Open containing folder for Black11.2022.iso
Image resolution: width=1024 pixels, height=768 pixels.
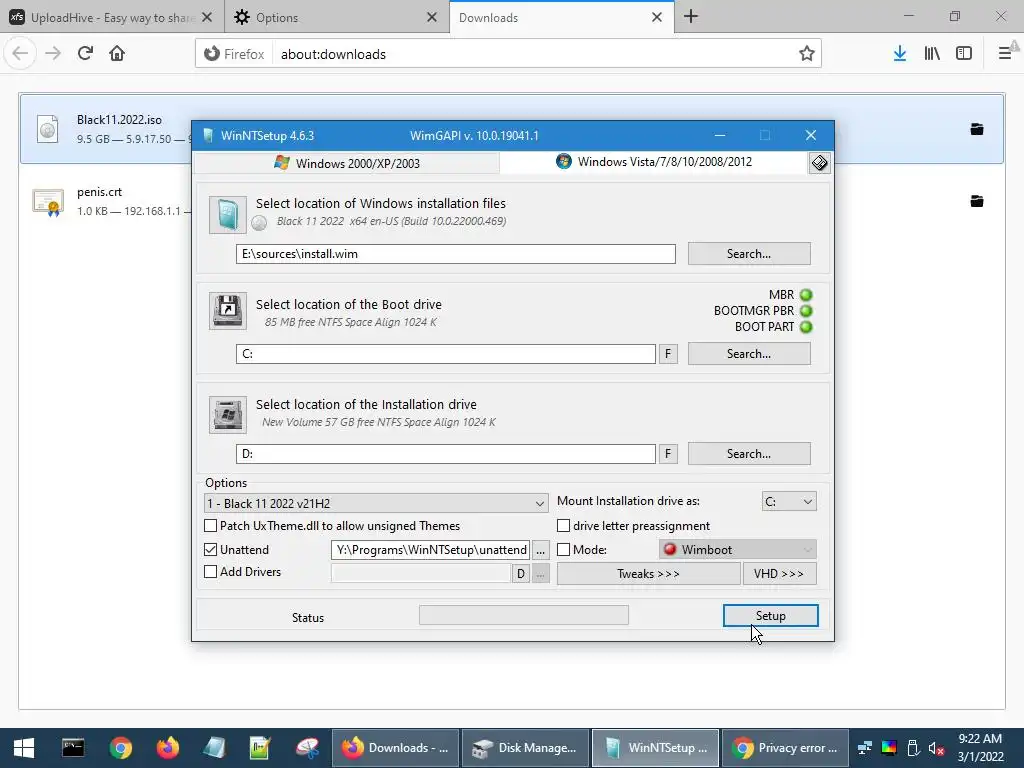point(977,129)
